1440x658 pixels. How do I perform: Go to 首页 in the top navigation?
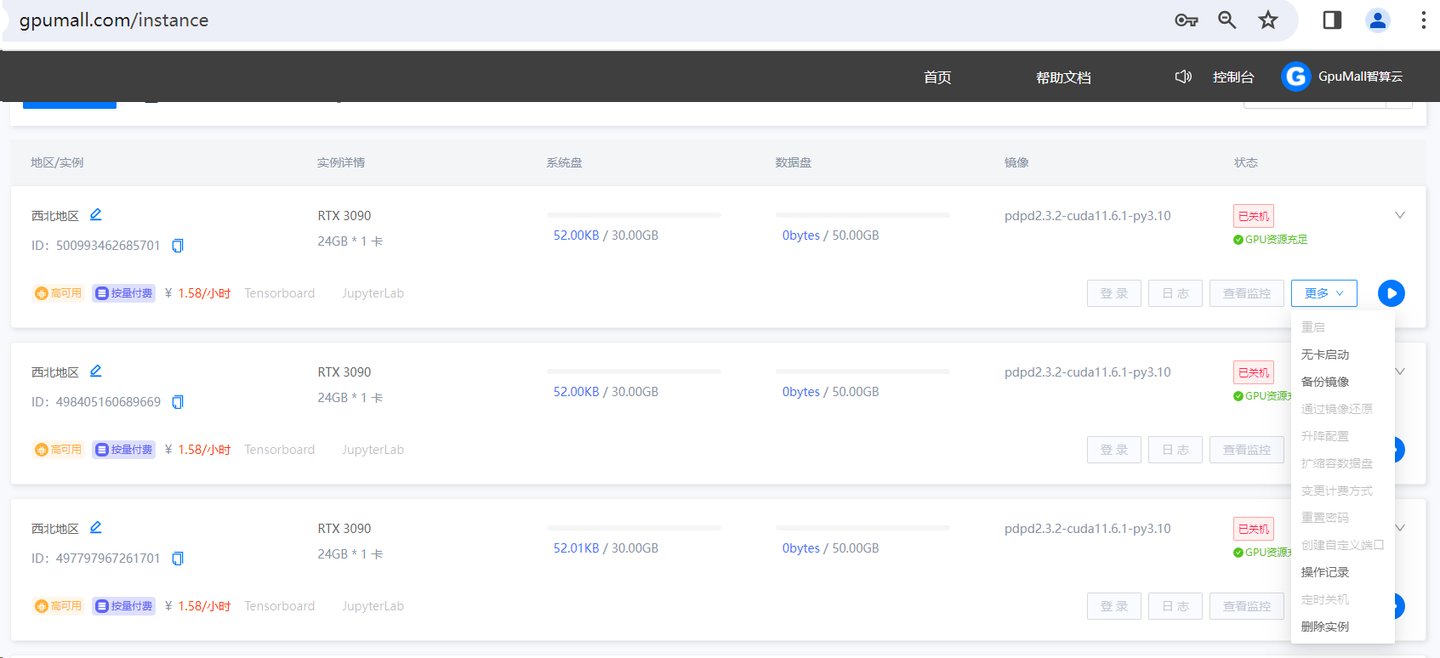coord(937,77)
